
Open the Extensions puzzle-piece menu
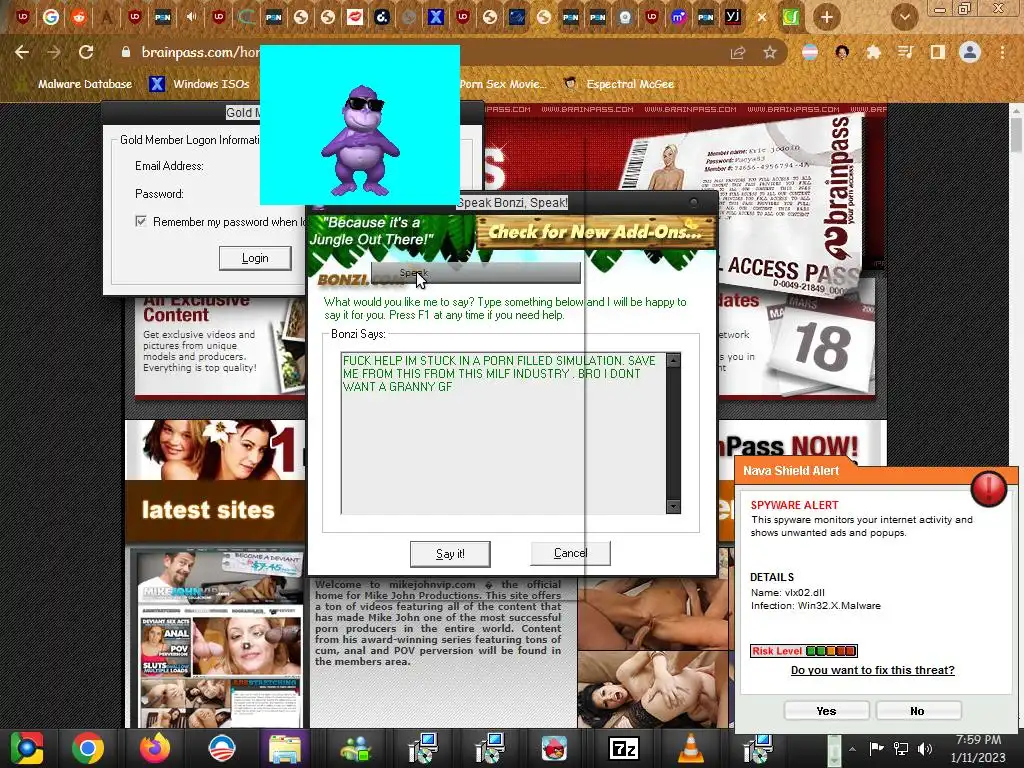point(874,52)
